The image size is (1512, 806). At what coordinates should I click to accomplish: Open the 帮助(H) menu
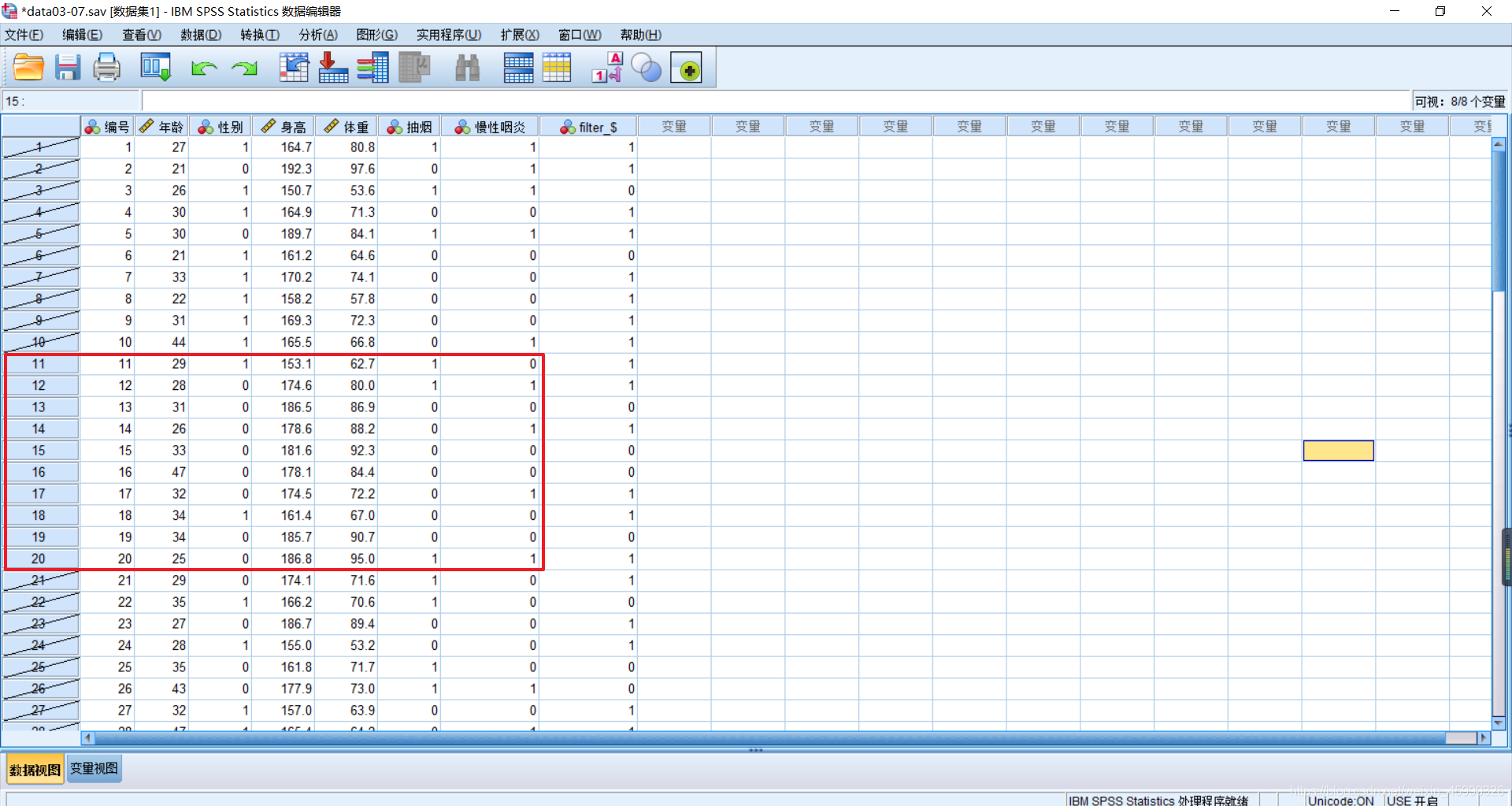tap(640, 35)
